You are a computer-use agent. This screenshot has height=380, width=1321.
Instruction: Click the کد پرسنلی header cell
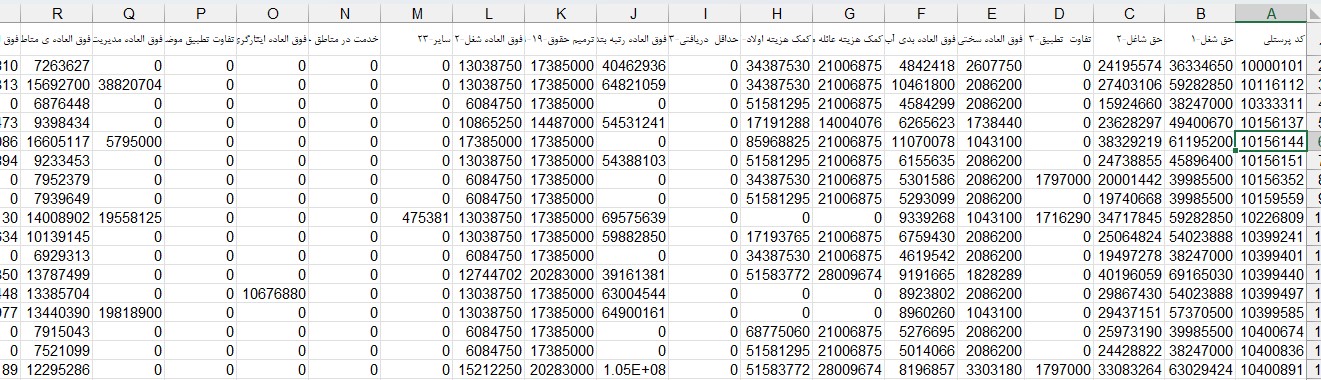(1270, 41)
